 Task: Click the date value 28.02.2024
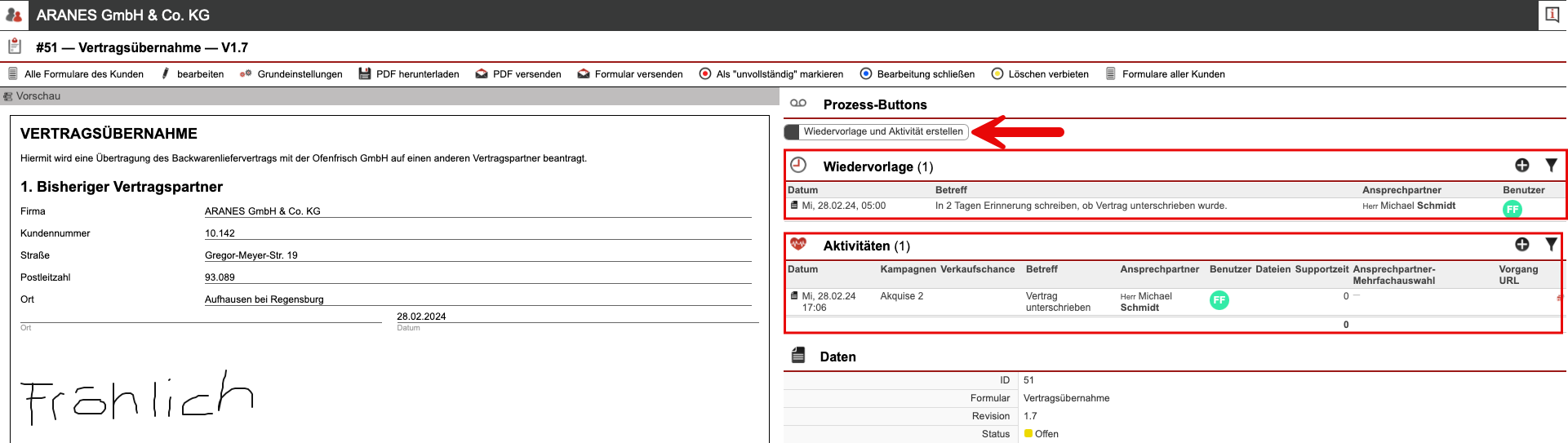(421, 317)
